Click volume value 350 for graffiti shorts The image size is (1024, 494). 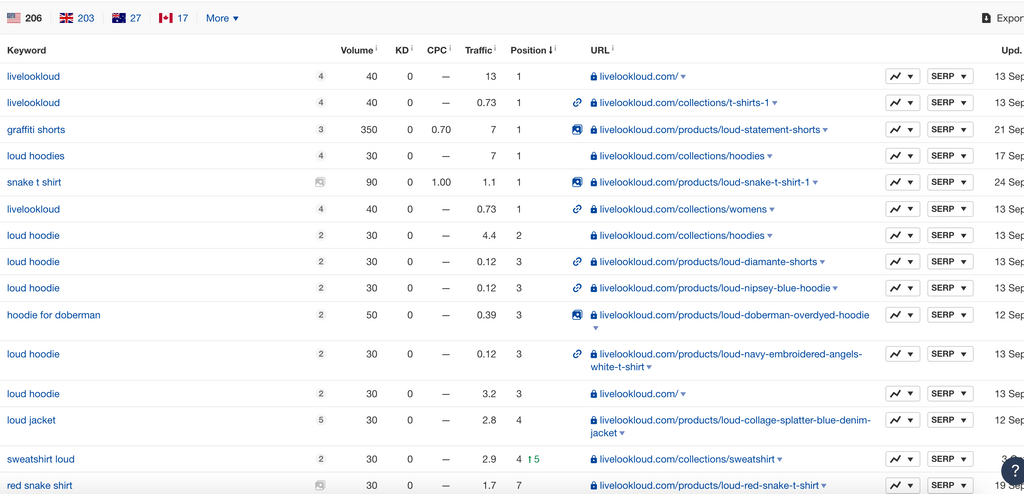pos(369,129)
